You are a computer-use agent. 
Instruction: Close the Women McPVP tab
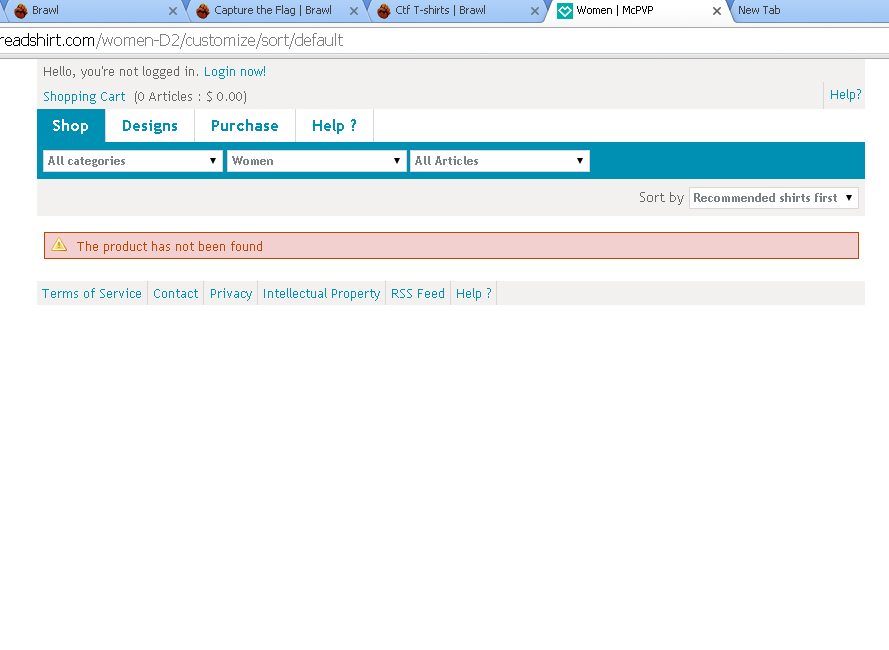coord(716,12)
